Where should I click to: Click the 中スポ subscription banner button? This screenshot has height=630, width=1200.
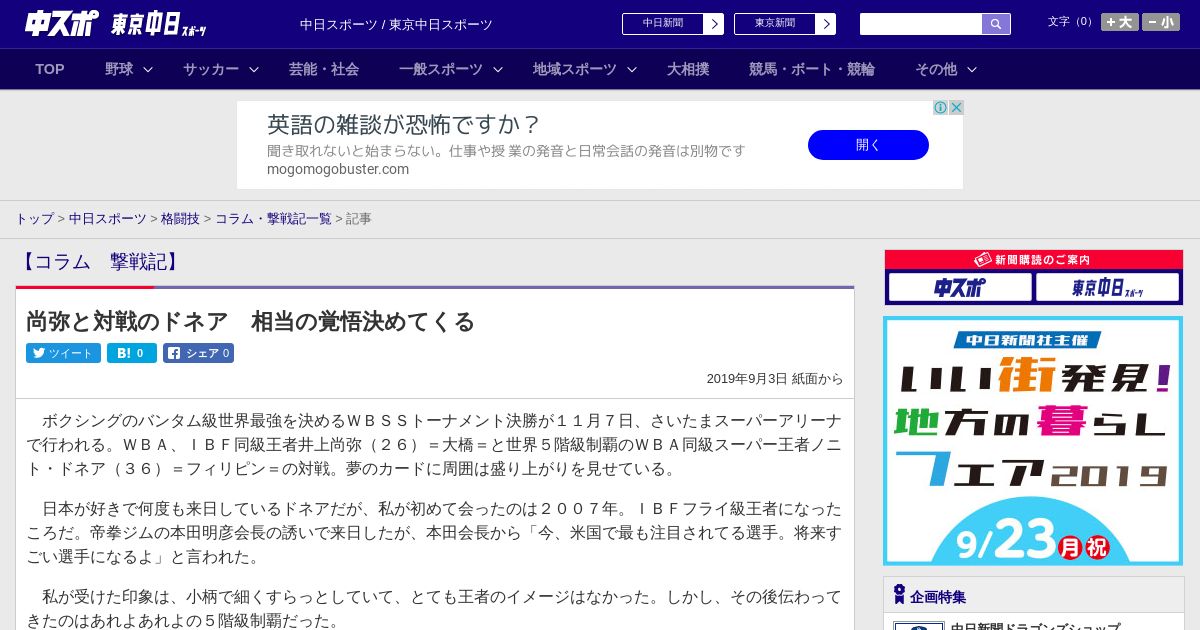tap(960, 288)
